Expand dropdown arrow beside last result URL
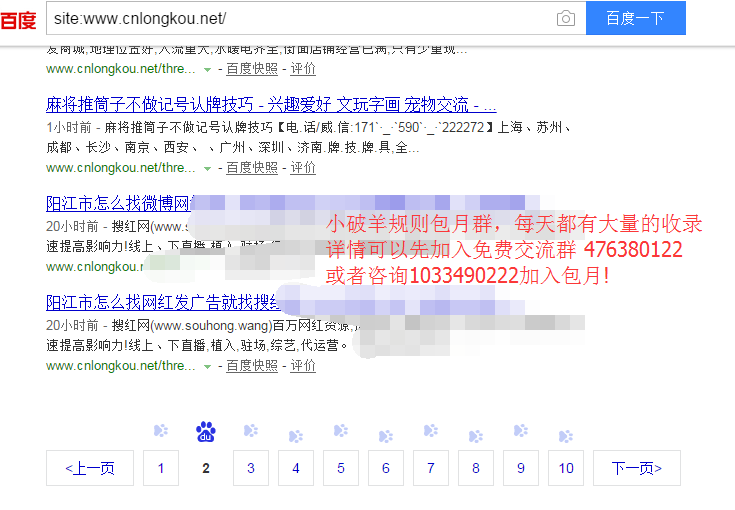The height and width of the screenshot is (510, 735). [207, 366]
